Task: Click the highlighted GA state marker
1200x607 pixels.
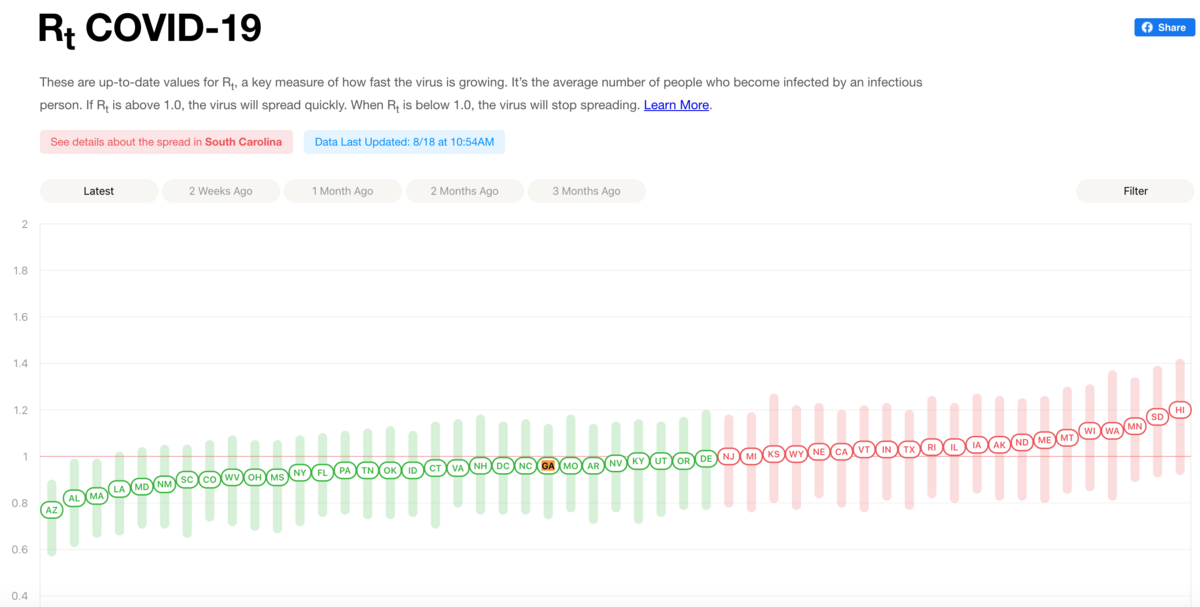Action: coord(548,466)
